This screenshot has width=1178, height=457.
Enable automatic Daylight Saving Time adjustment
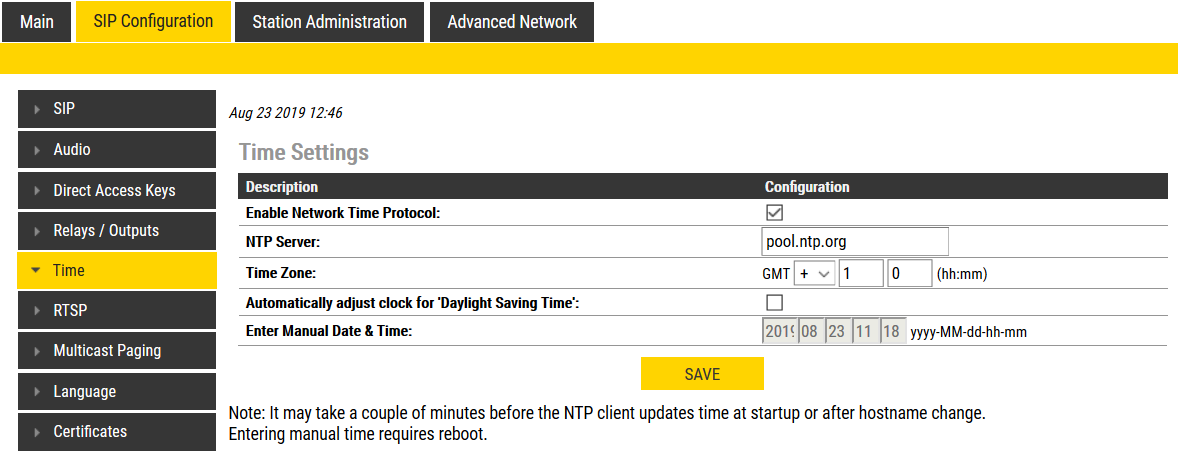point(774,303)
